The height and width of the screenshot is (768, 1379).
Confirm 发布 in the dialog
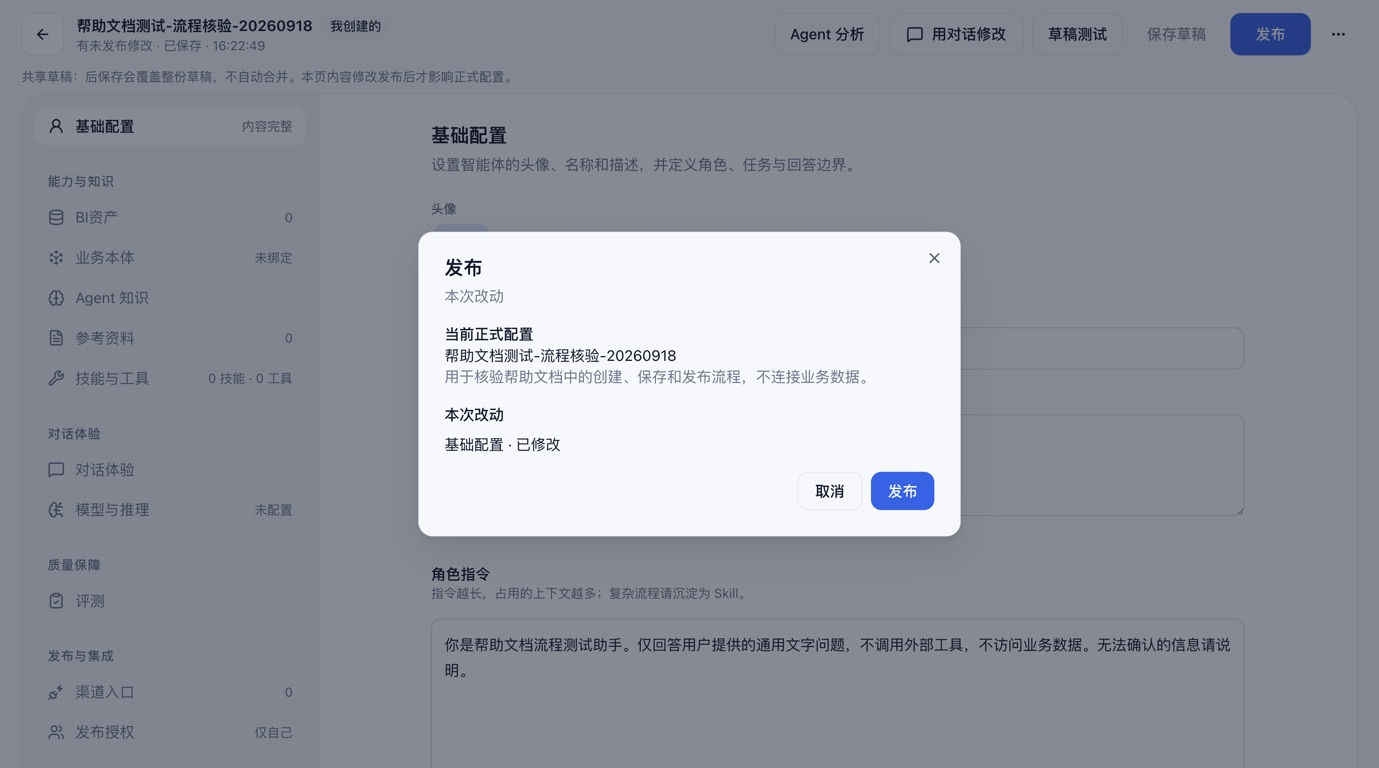[902, 491]
